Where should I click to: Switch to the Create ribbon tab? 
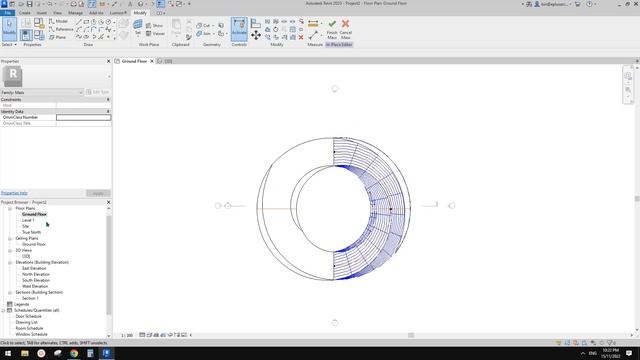tap(24, 13)
